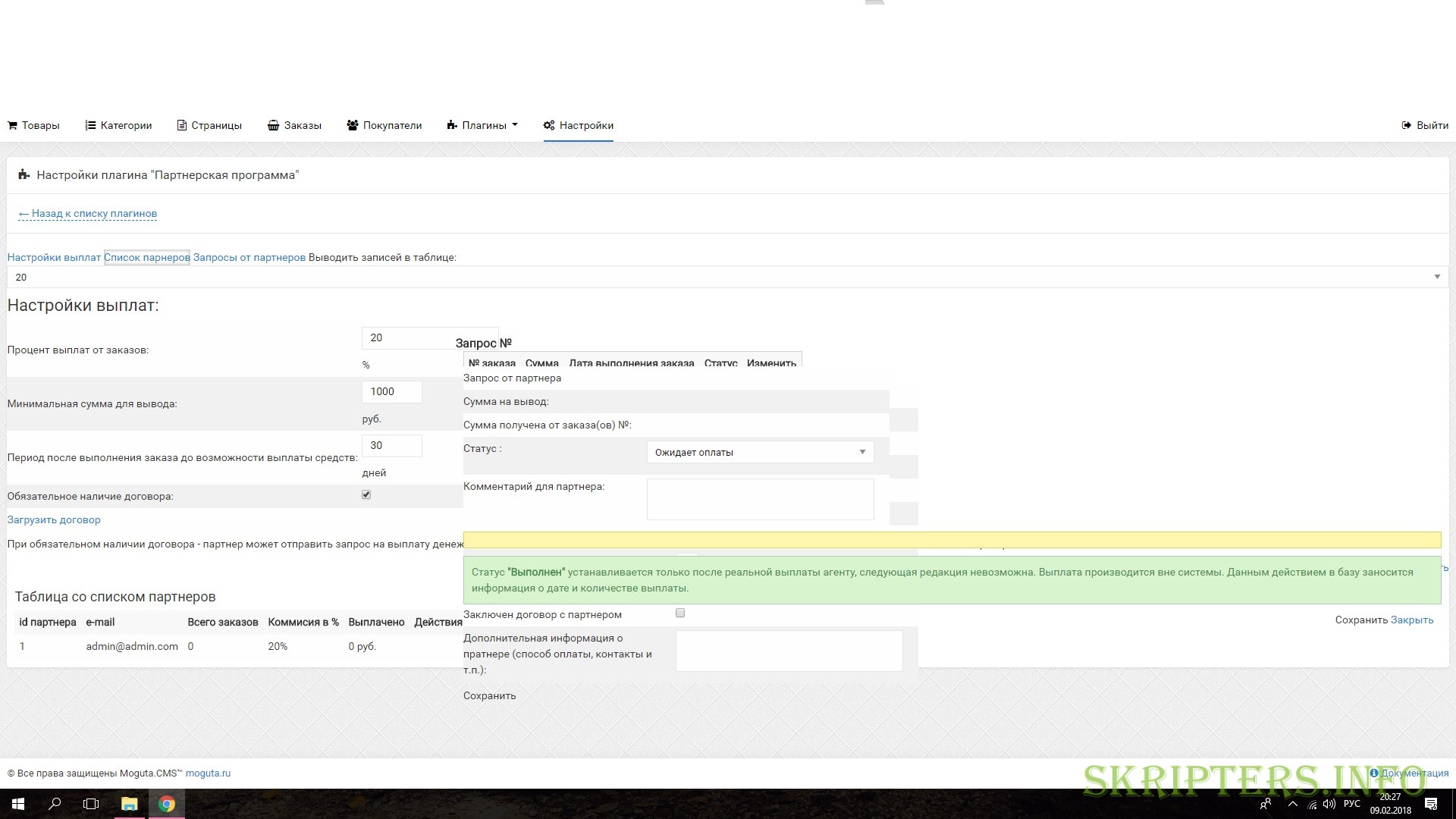The width and height of the screenshot is (1456, 819).
Task: Expand the Плагины dropdown menu
Action: point(482,125)
